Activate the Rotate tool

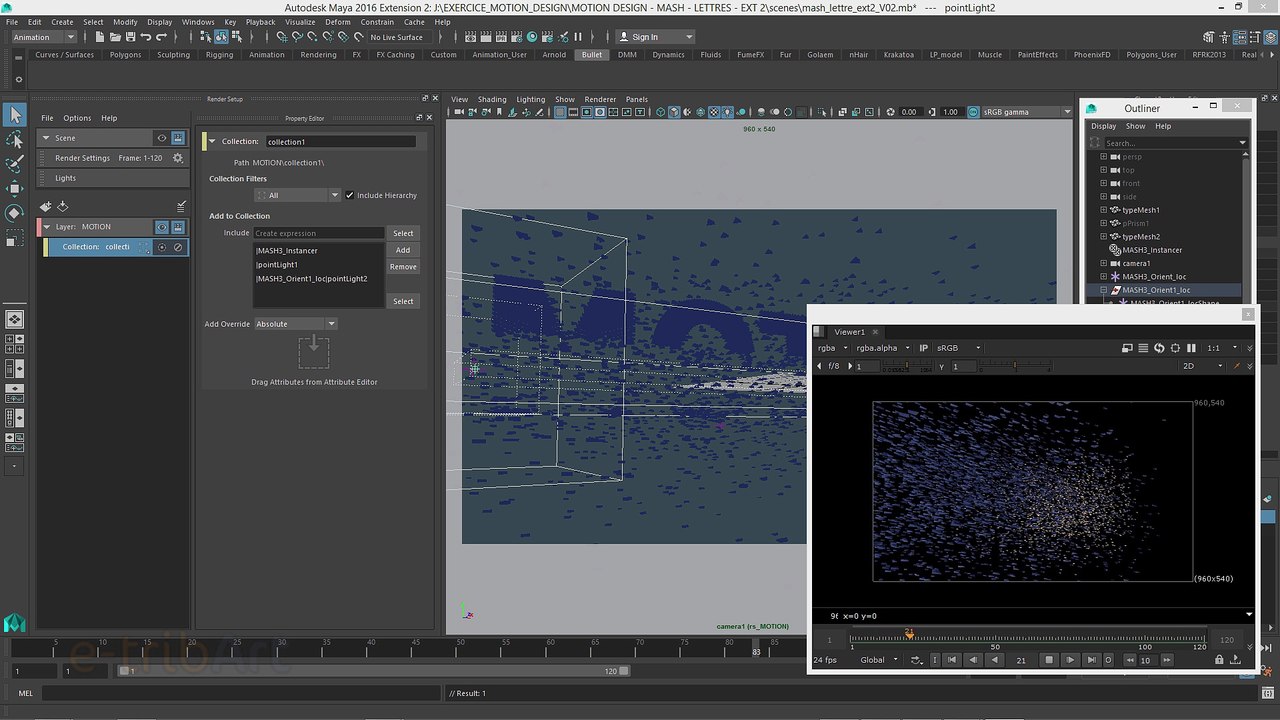[14, 212]
